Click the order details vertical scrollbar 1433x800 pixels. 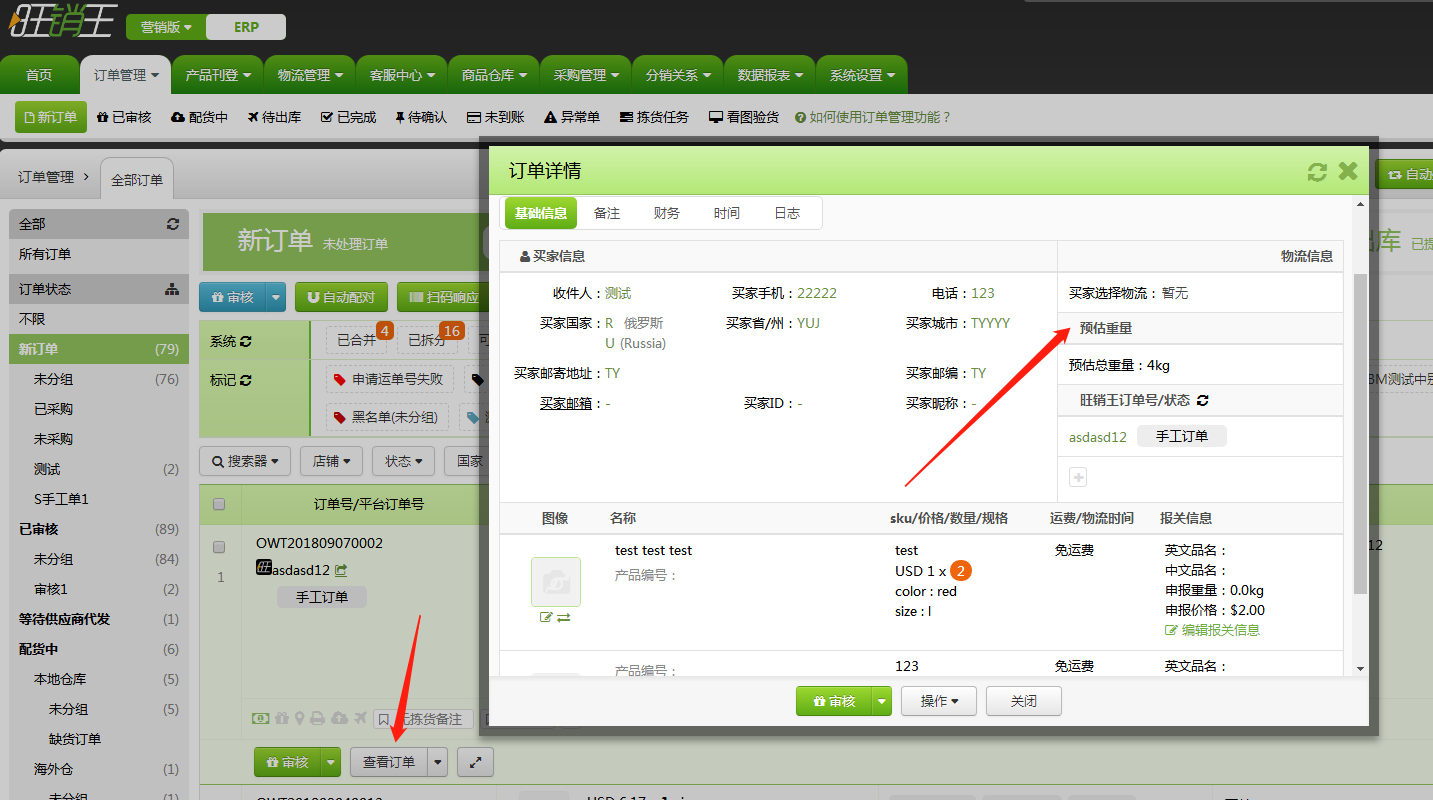point(1360,432)
